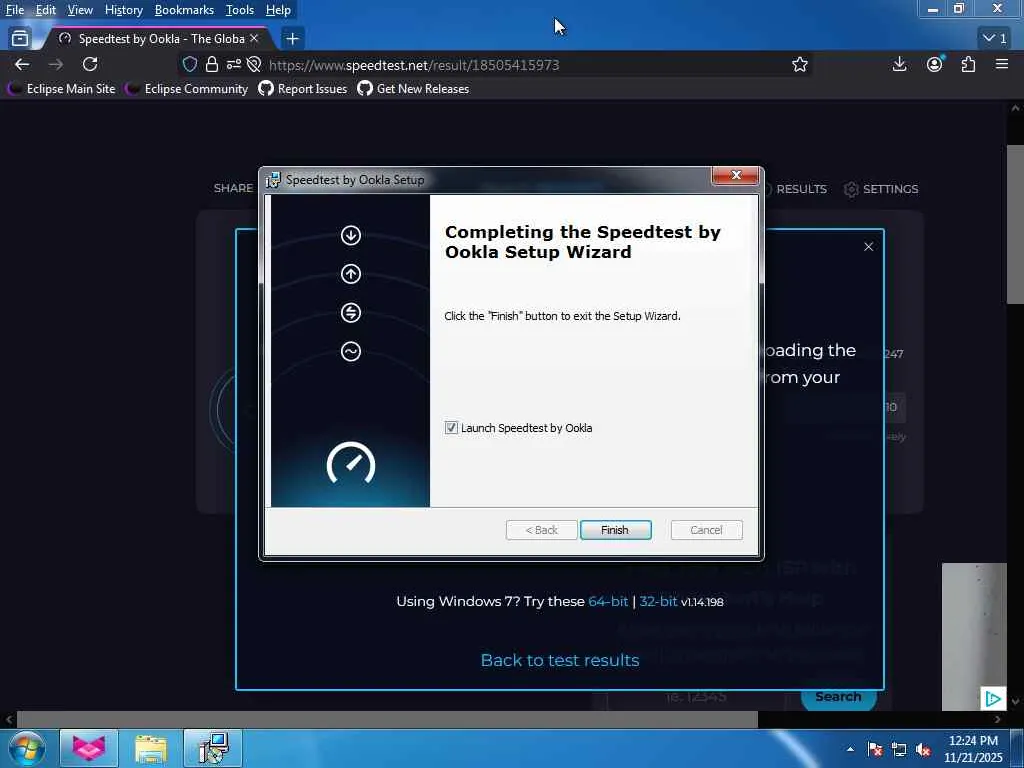
Task: Open Eclipse Main Site bookmark
Action: (x=62, y=88)
